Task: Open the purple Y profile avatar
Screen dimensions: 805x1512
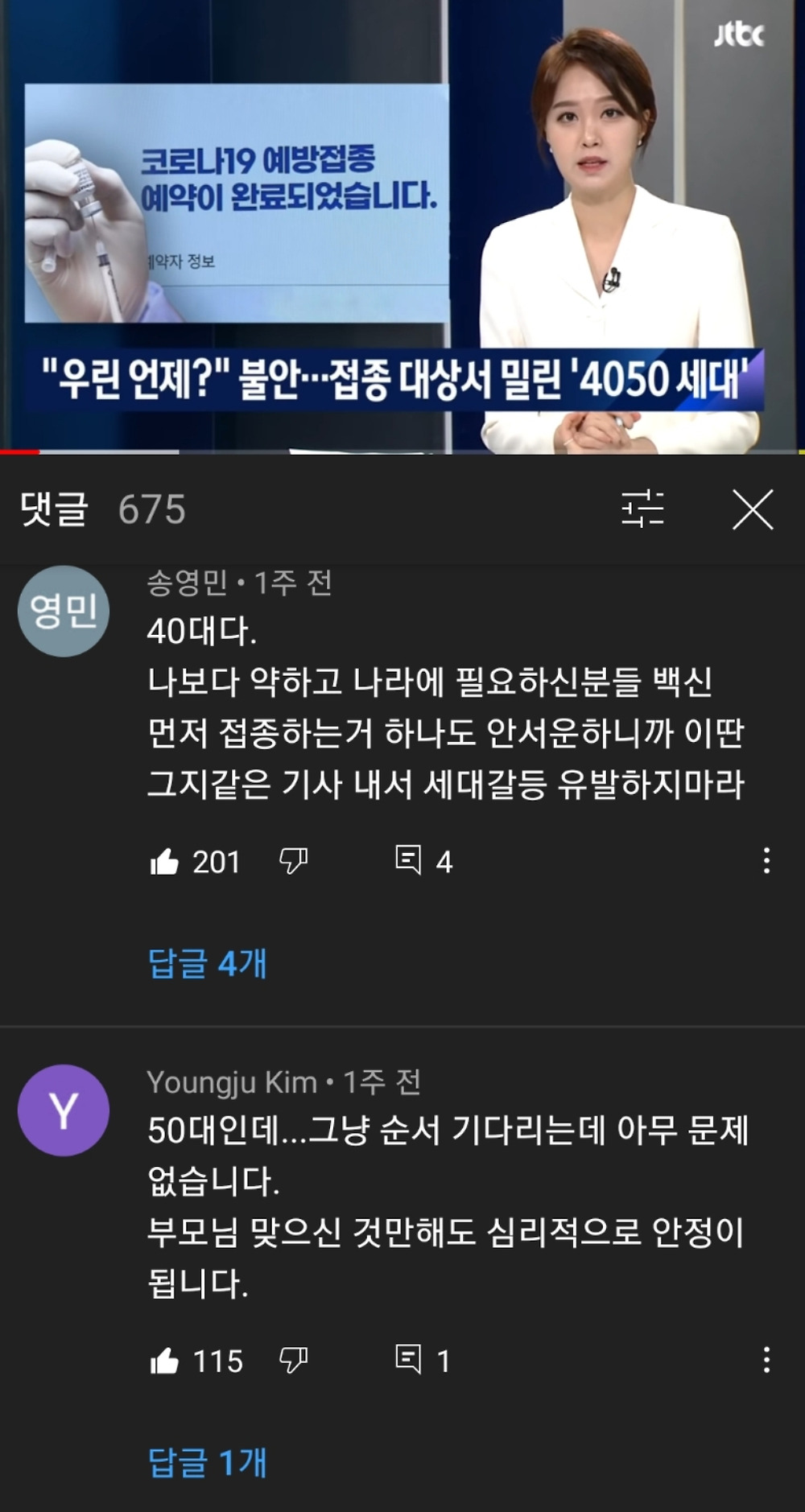Action: (x=64, y=1110)
